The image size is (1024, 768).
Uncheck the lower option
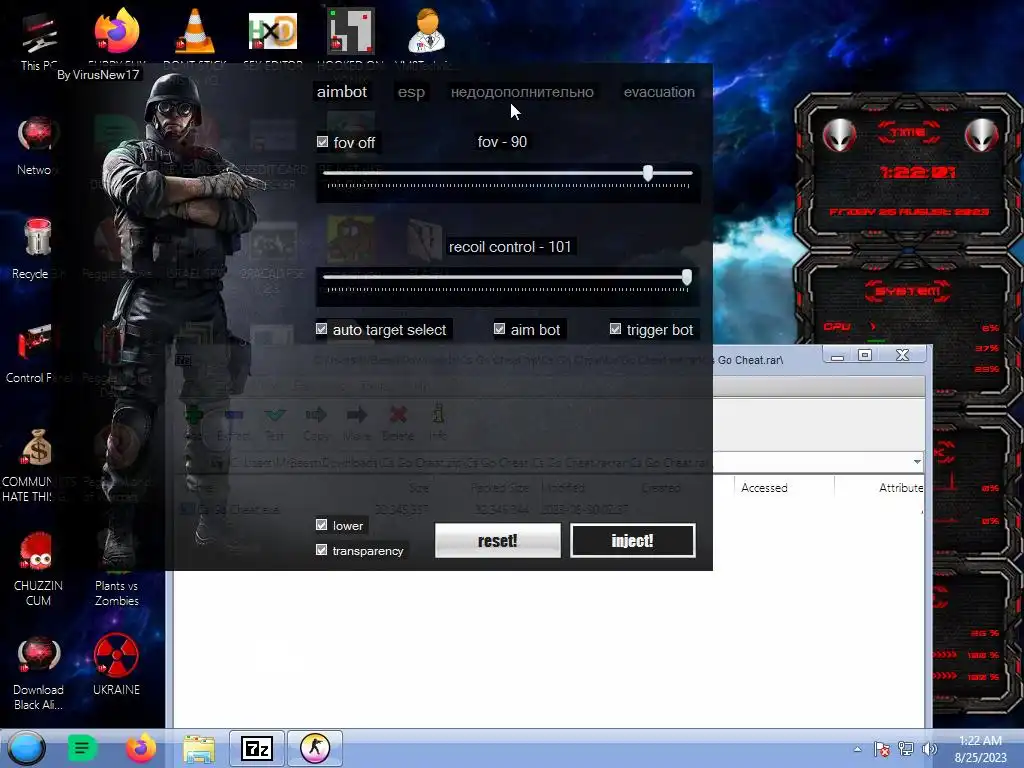321,525
